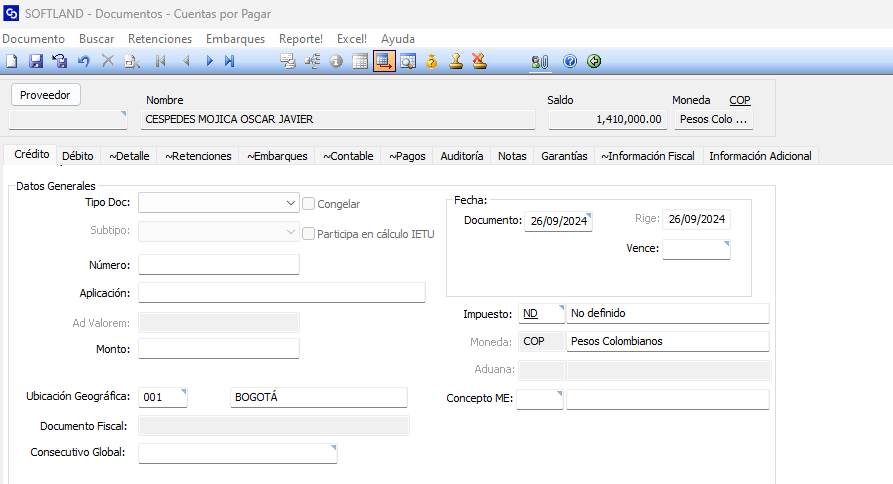Image resolution: width=893 pixels, height=484 pixels.
Task: Open the Tipo Doc dropdown
Action: point(290,203)
